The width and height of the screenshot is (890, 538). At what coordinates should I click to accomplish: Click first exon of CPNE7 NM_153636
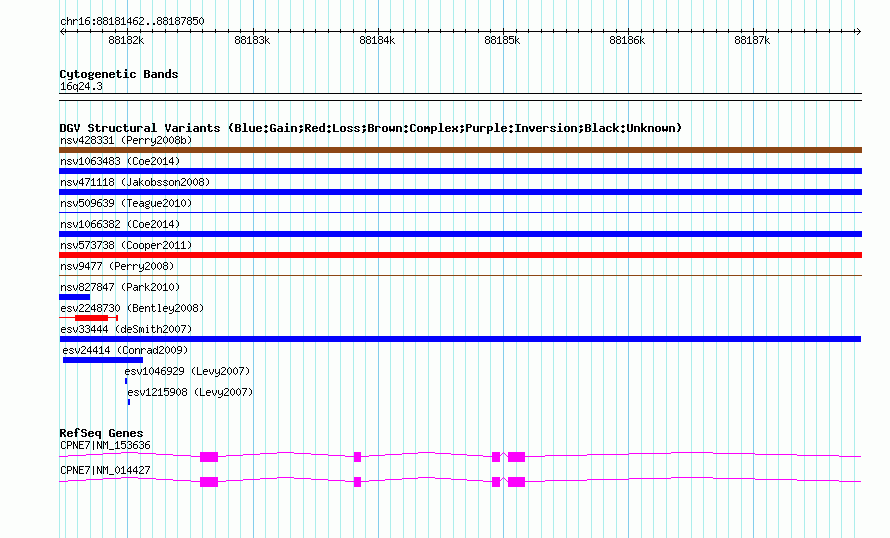tap(209, 457)
